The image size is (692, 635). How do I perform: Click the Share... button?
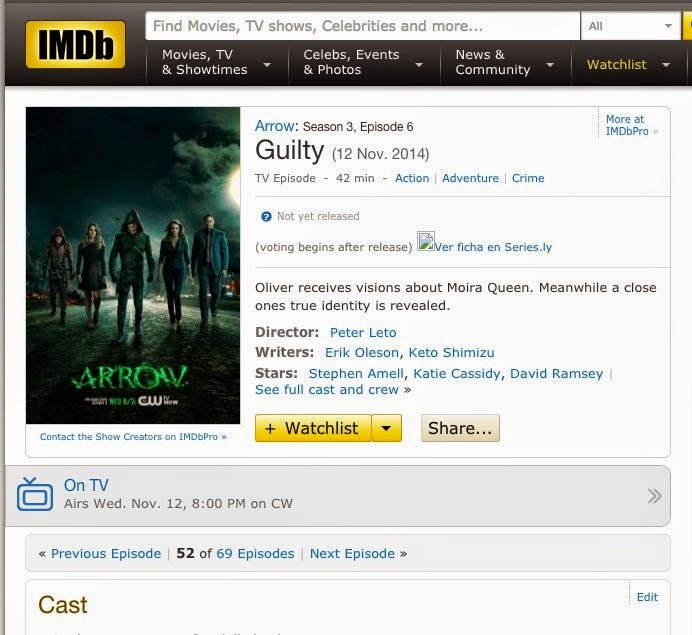(x=460, y=428)
